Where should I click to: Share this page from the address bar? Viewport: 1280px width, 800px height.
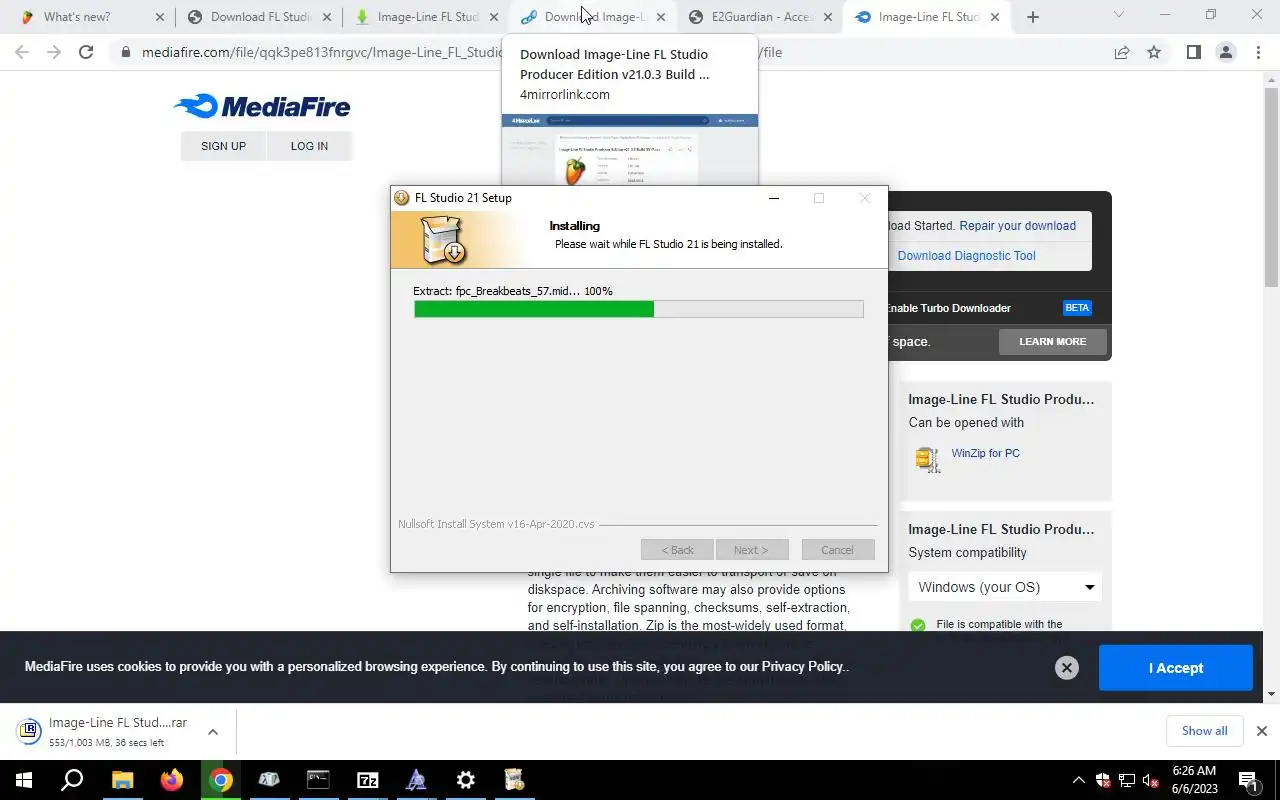click(1122, 52)
